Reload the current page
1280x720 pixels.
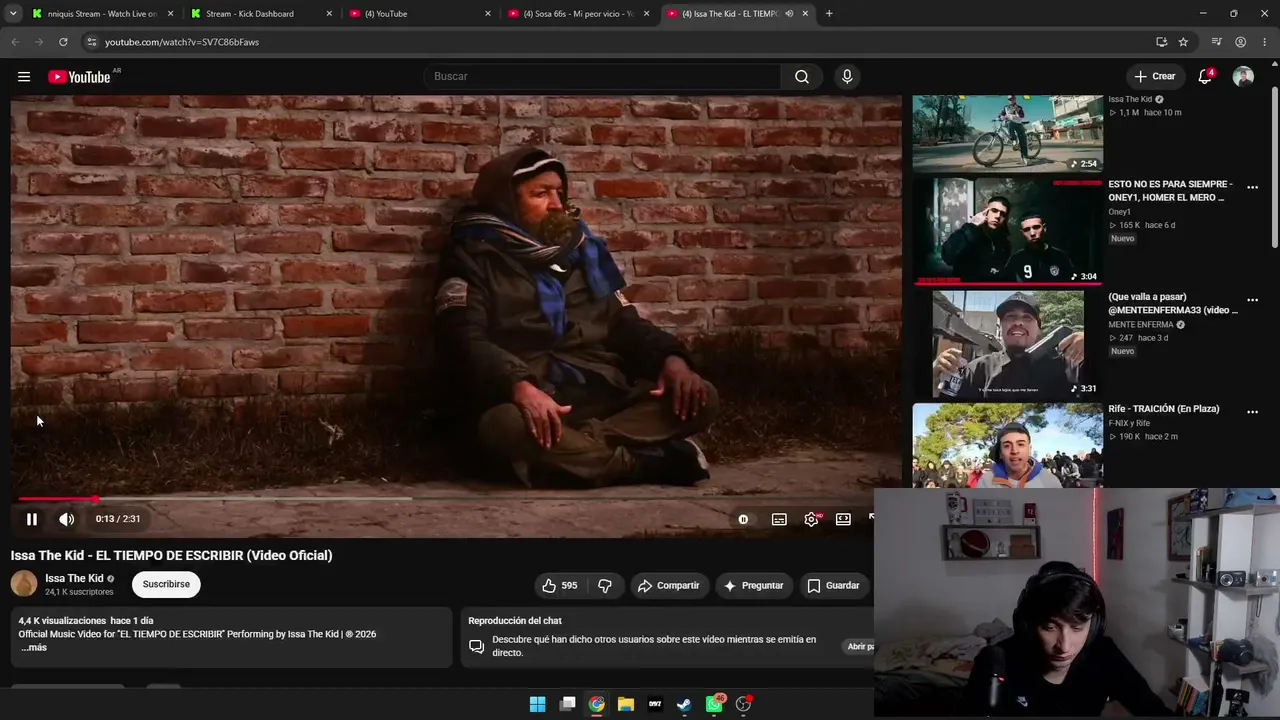coord(63,42)
